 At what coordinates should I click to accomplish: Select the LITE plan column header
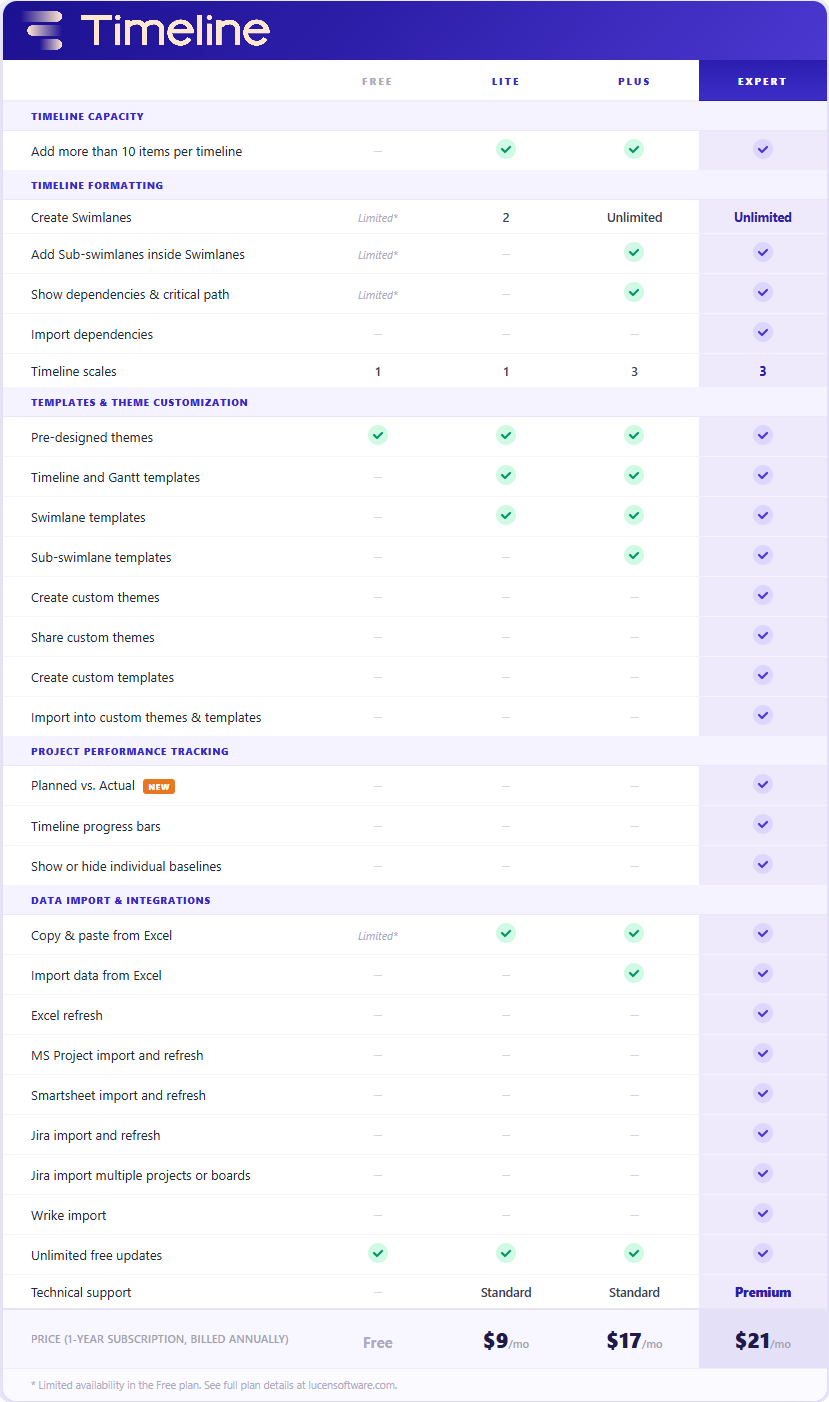tap(506, 82)
